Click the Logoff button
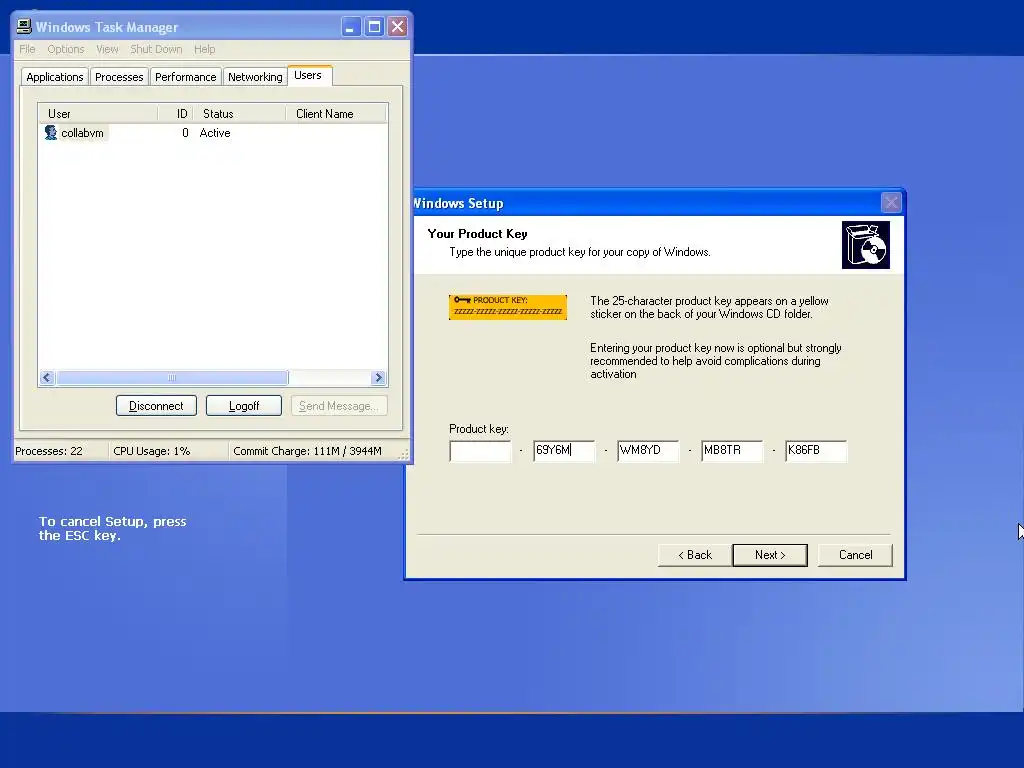The width and height of the screenshot is (1024, 768). tap(244, 406)
